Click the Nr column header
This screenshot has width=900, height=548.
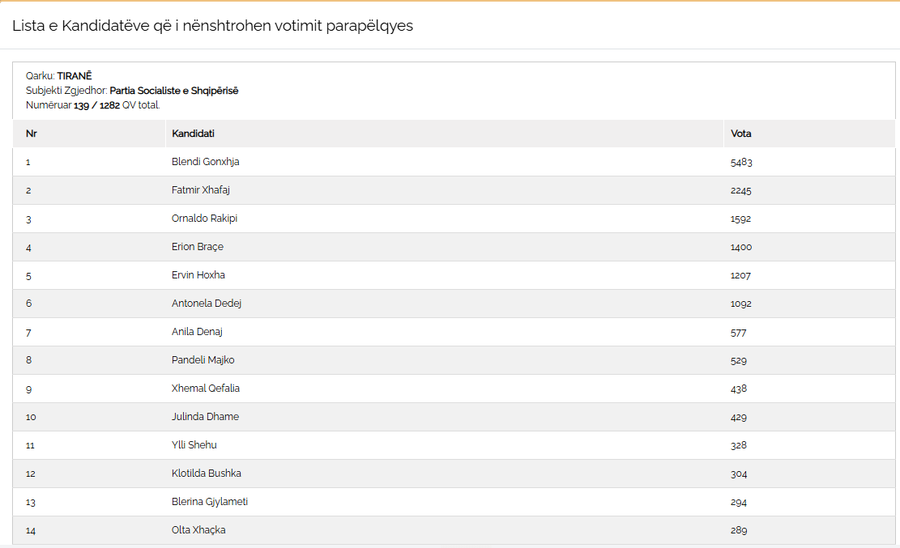click(31, 134)
